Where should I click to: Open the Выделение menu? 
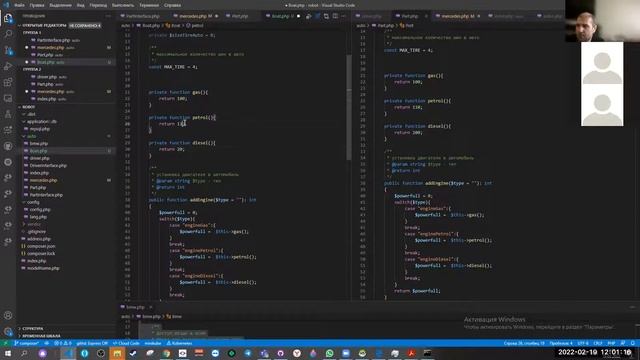click(x=60, y=5)
